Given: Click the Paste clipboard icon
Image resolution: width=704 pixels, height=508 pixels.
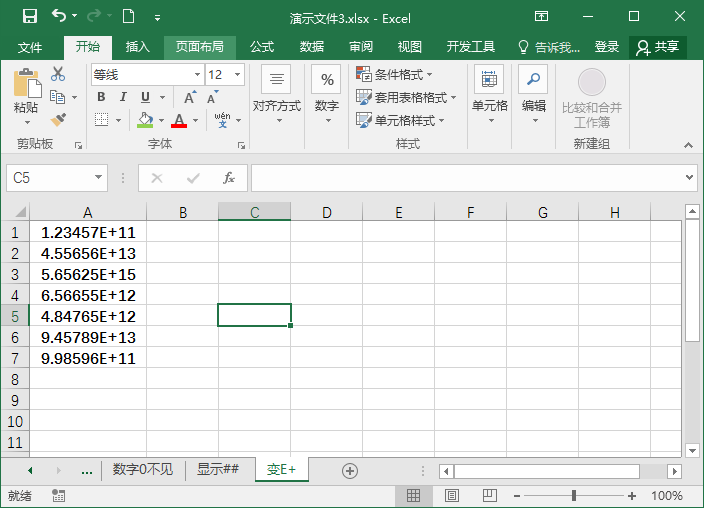Looking at the screenshot, I should click(x=27, y=83).
